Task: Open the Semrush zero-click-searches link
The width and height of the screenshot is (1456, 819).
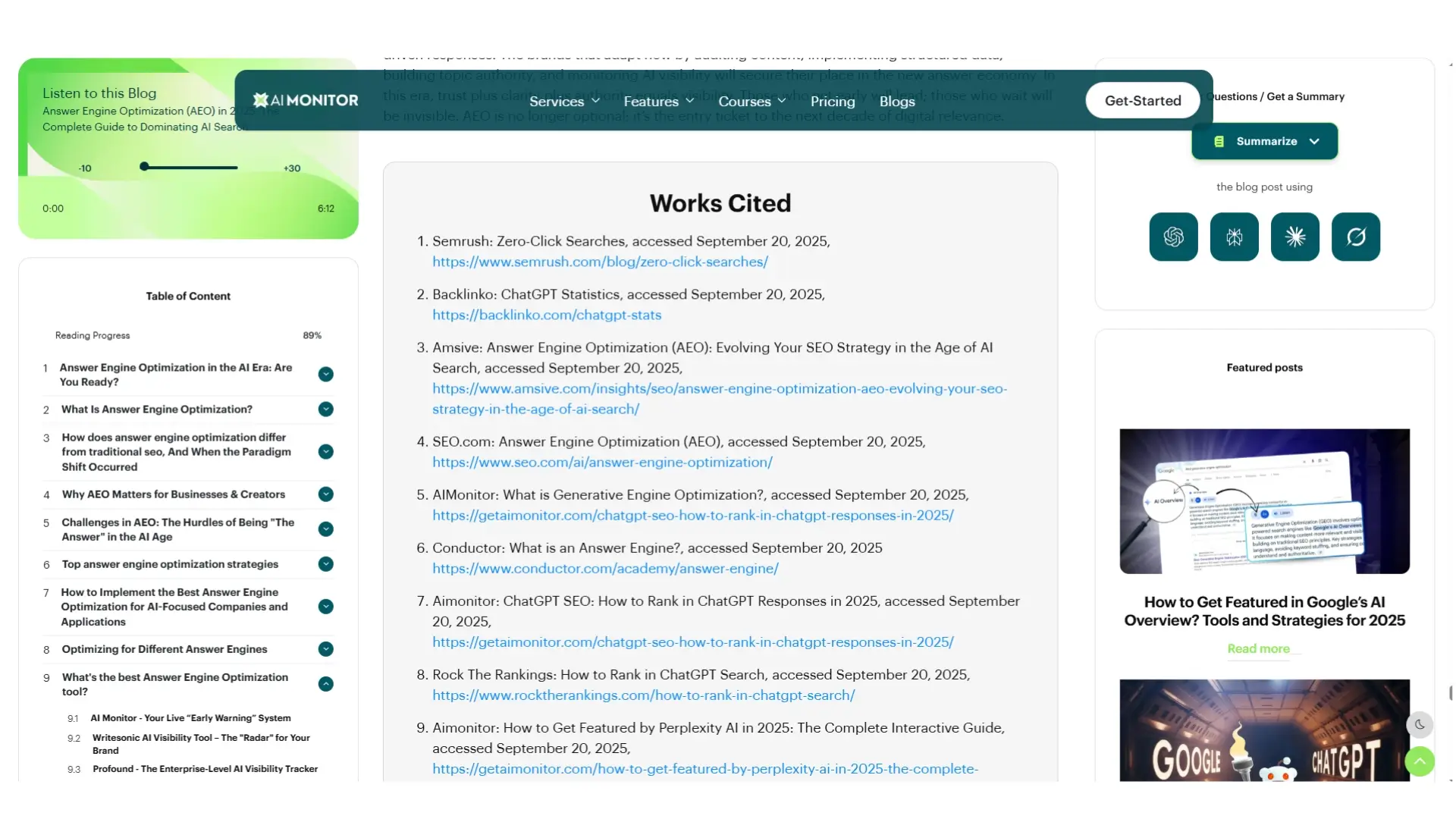Action: [x=600, y=262]
